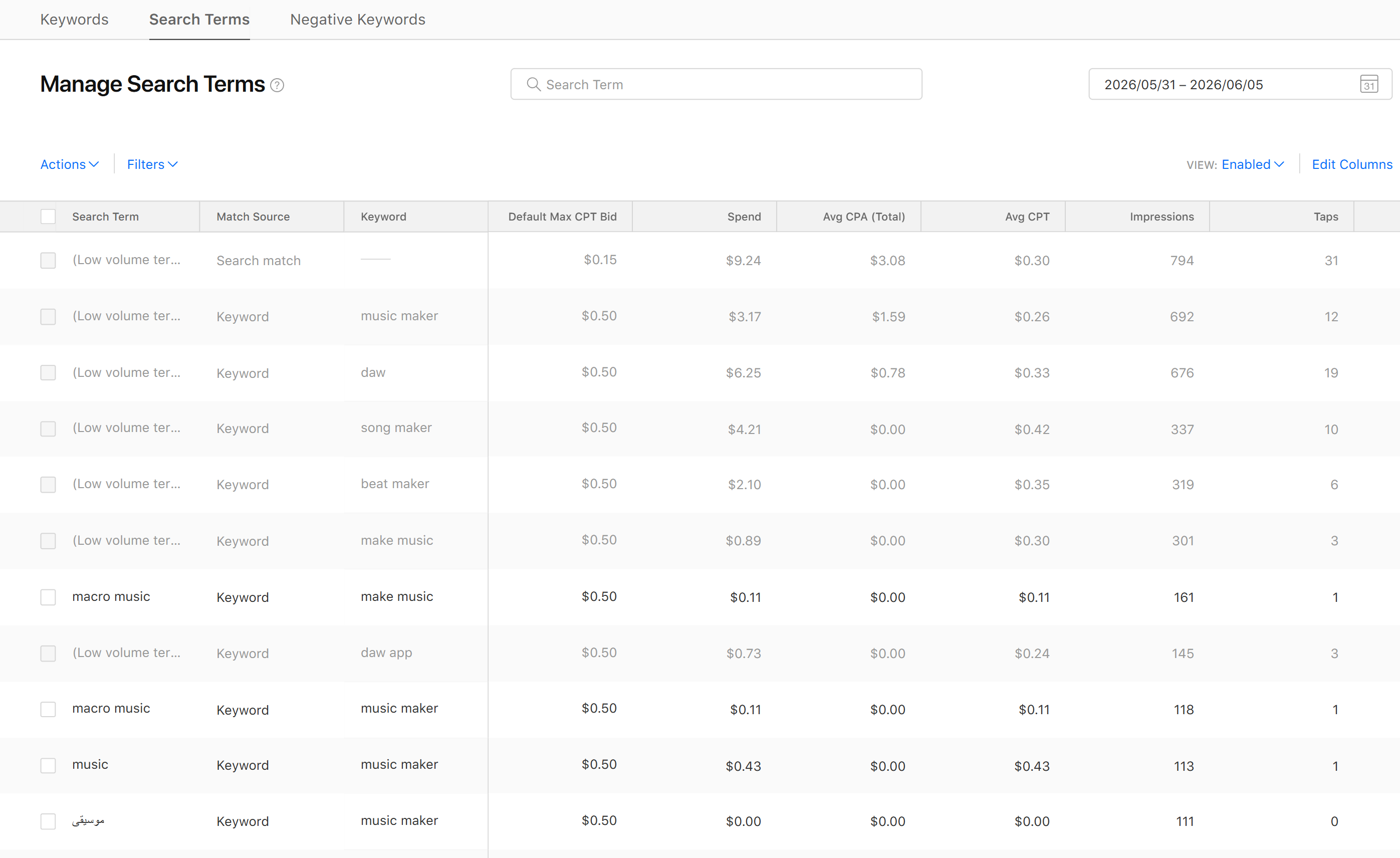Sort by the Taps column header
Image resolution: width=1400 pixels, height=858 pixels.
[x=1326, y=217]
